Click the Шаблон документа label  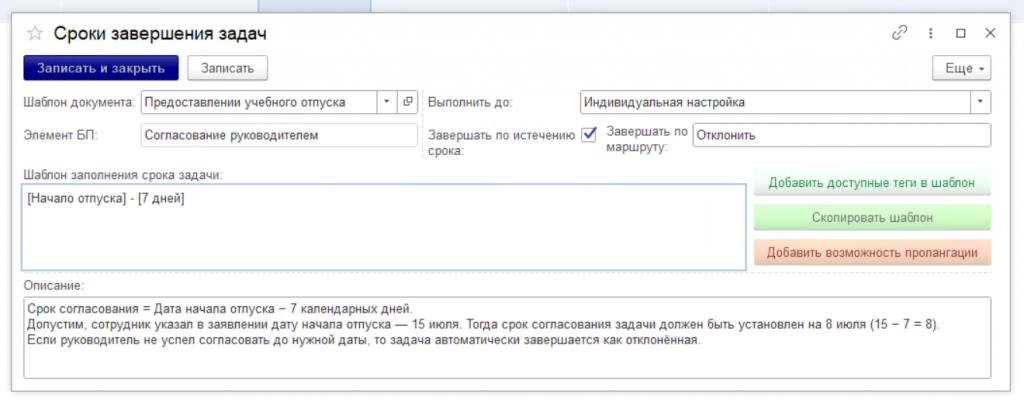(79, 102)
